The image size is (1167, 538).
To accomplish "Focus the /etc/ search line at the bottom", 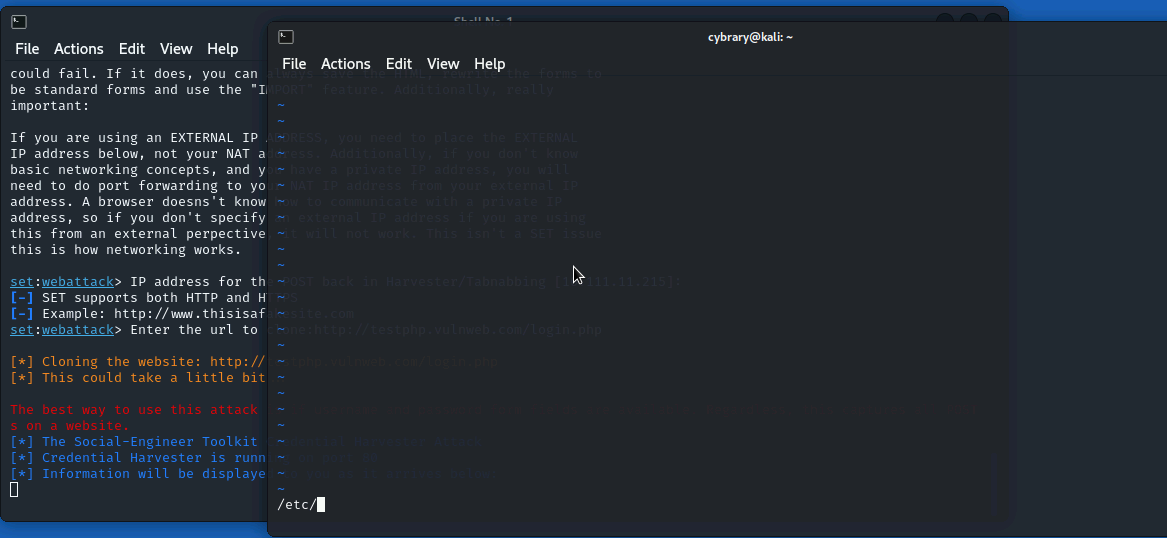I will tap(296, 505).
